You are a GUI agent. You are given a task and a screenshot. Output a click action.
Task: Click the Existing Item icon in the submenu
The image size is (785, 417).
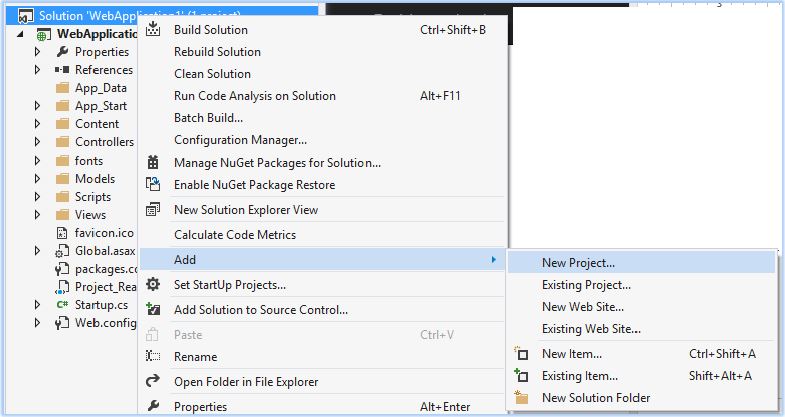tap(521, 375)
